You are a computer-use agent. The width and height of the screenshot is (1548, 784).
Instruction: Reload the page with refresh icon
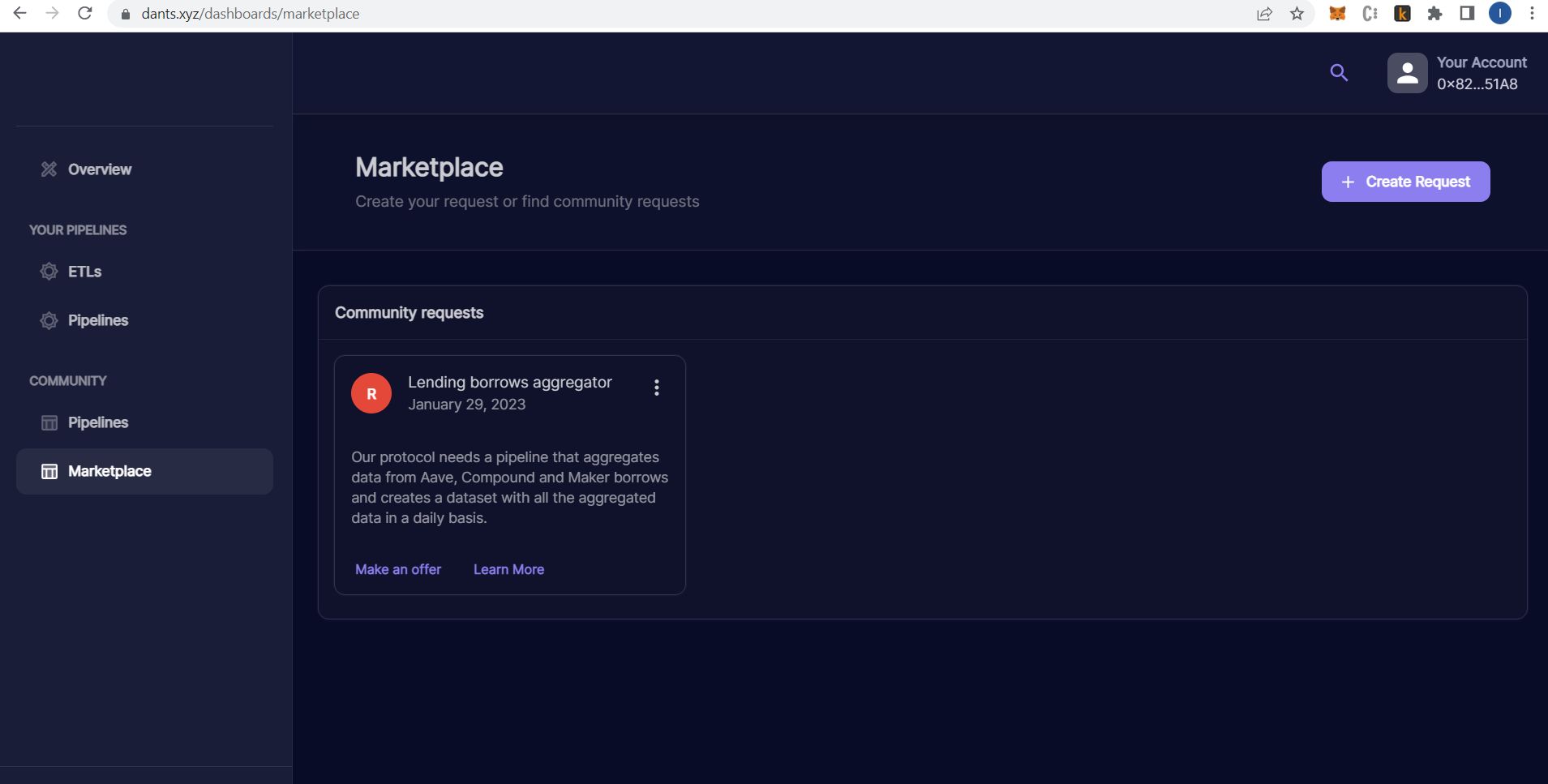tap(85, 13)
